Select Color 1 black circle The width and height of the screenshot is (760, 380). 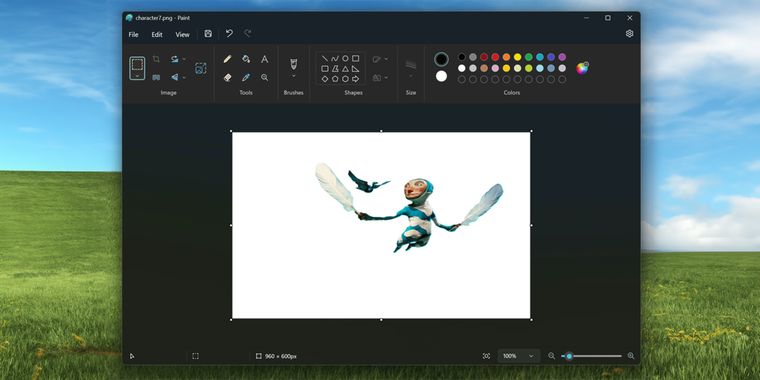441,59
